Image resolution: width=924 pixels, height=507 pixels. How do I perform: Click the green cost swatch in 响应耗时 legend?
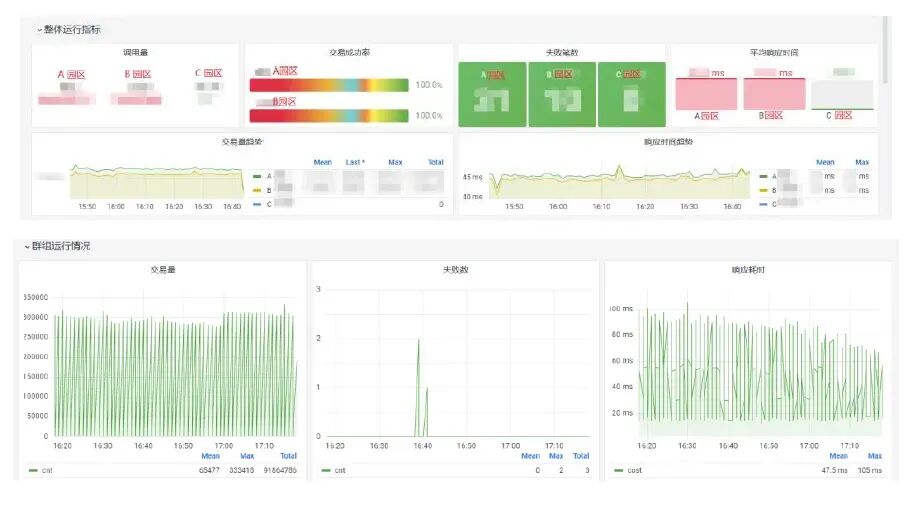(618, 470)
